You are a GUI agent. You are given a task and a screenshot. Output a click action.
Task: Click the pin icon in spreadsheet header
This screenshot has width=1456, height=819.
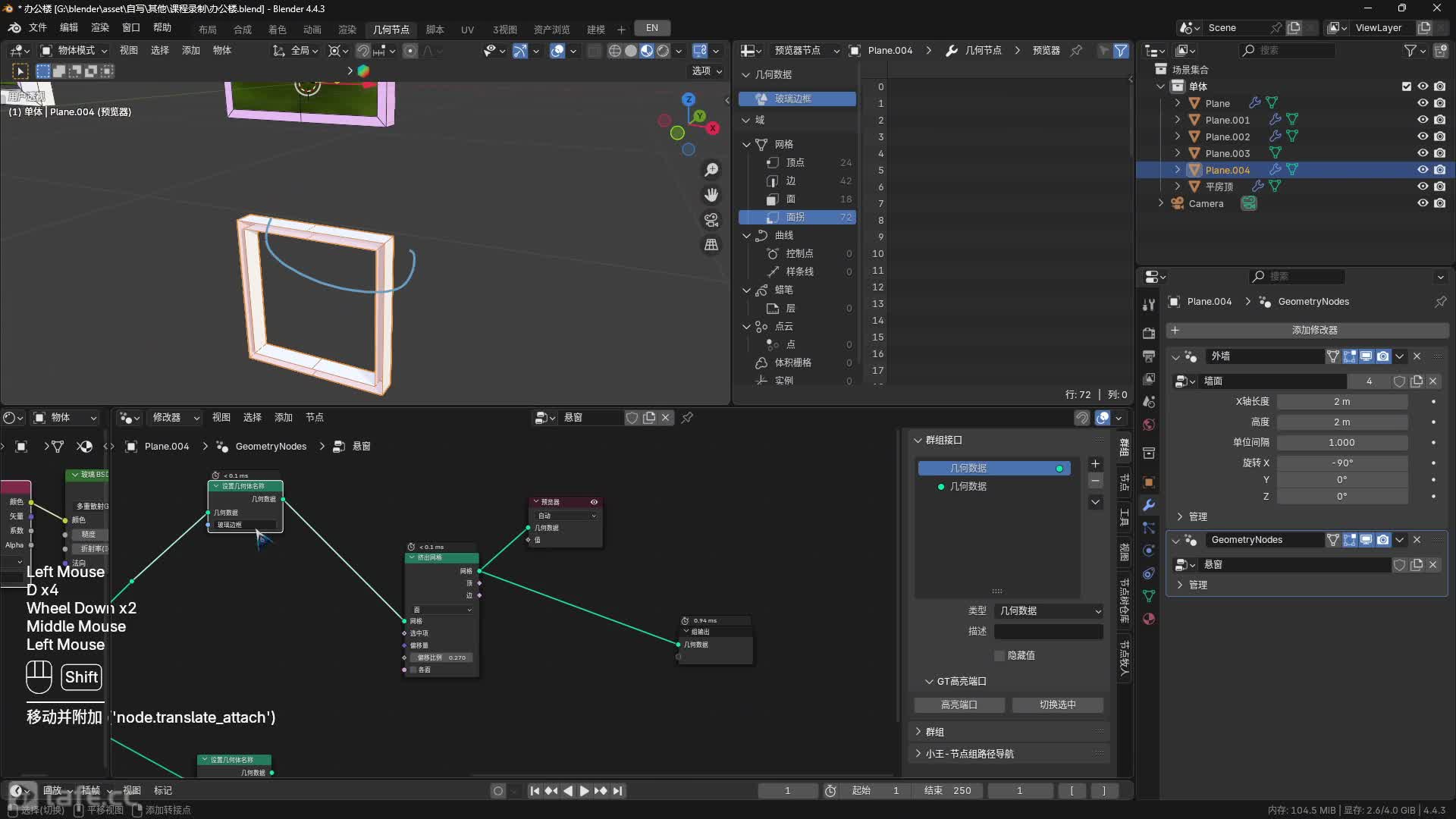(x=1076, y=51)
